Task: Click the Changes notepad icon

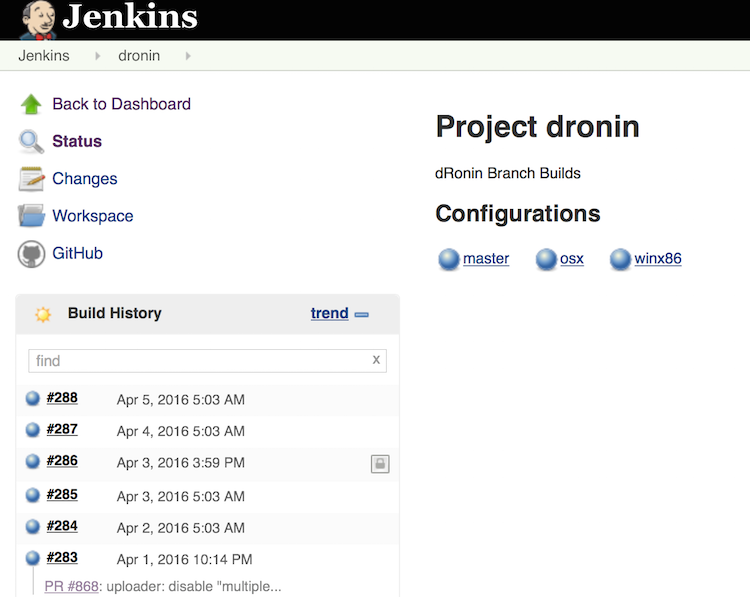Action: tap(31, 179)
